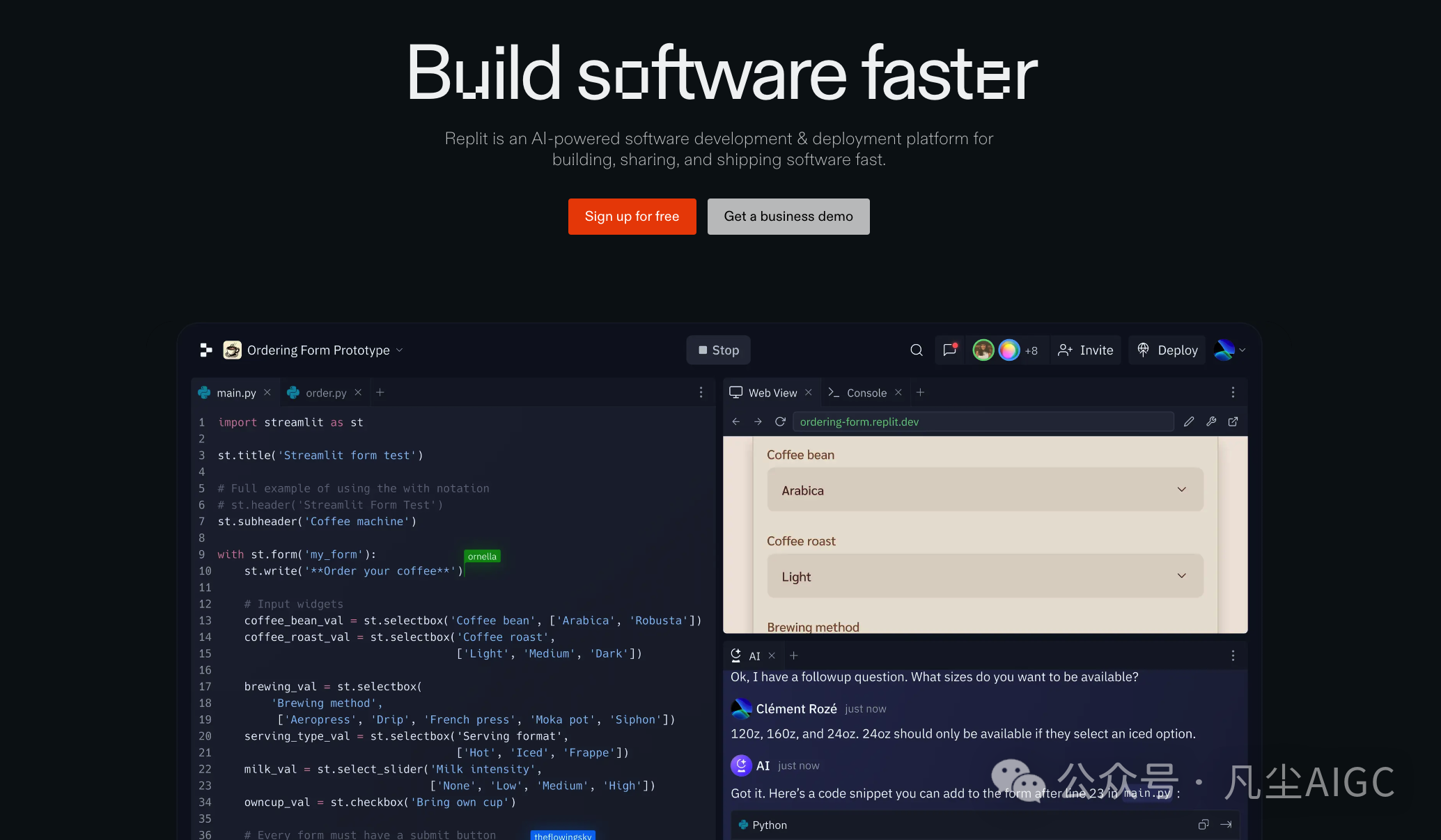Image resolution: width=1441 pixels, height=840 pixels.
Task: Expand the Coffee roast Light dropdown
Action: click(x=985, y=577)
